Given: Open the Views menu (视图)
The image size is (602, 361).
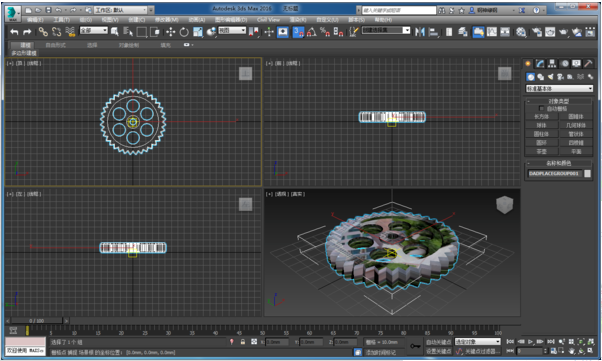Looking at the screenshot, I should coord(110,20).
